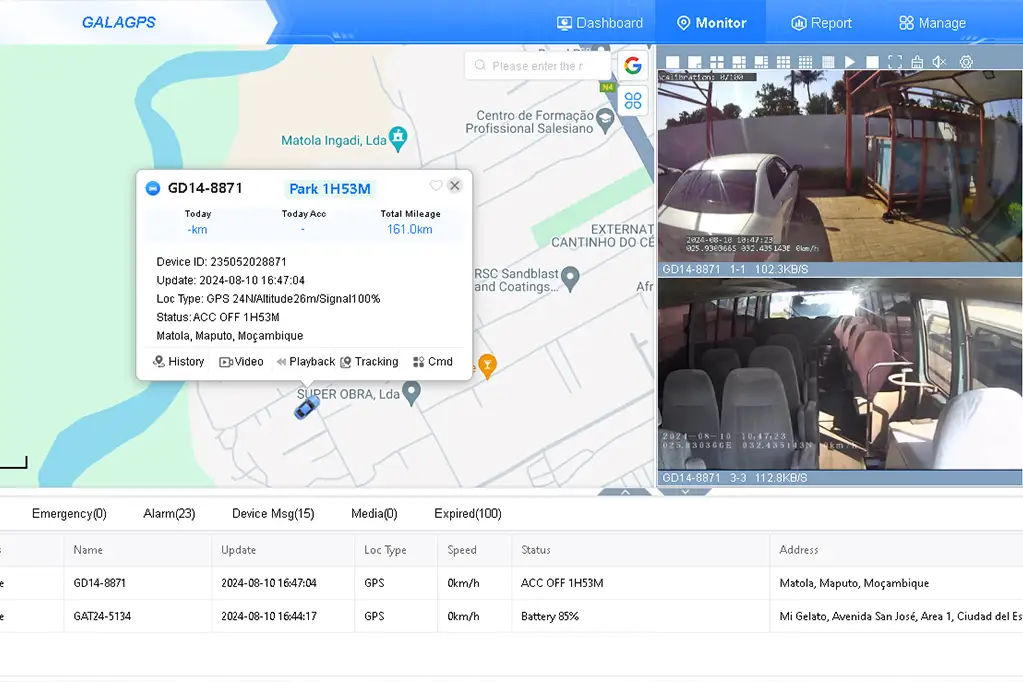Favorite GD14-8871 with the heart icon
The image size is (1023, 682).
(x=436, y=185)
